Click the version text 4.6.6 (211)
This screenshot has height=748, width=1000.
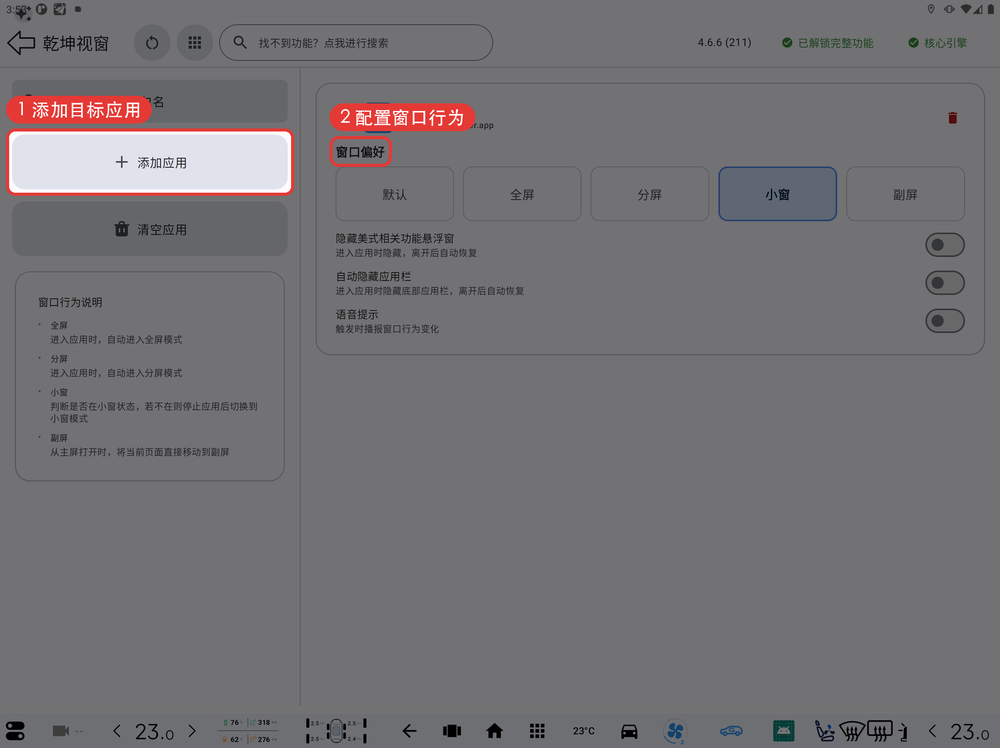coord(724,43)
